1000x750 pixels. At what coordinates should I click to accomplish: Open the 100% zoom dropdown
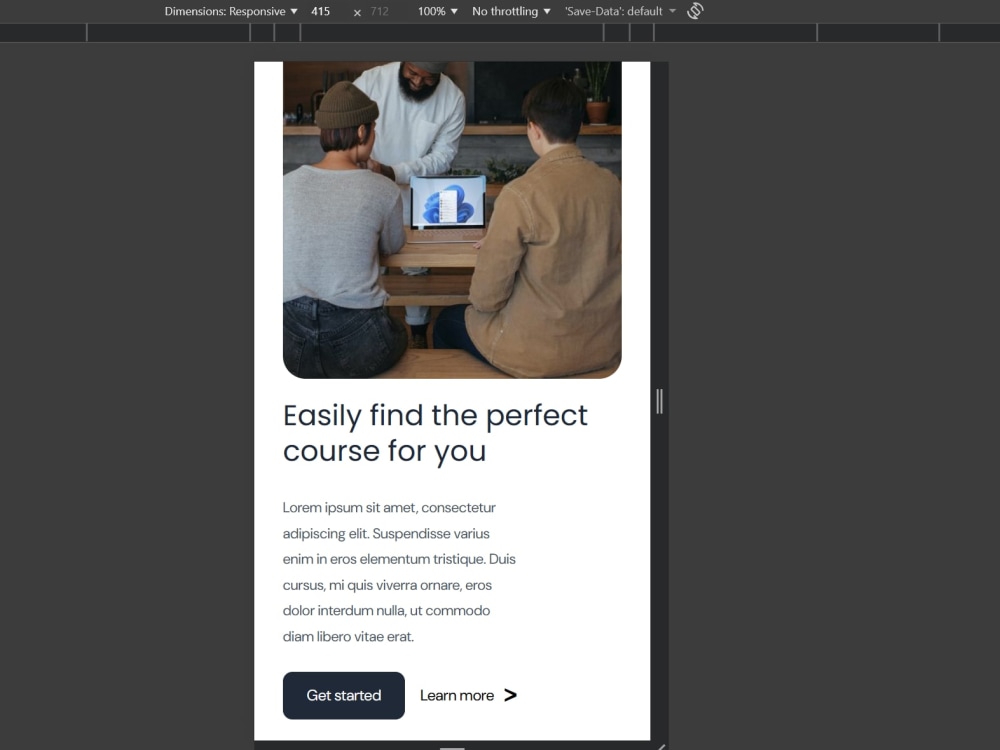pos(438,11)
